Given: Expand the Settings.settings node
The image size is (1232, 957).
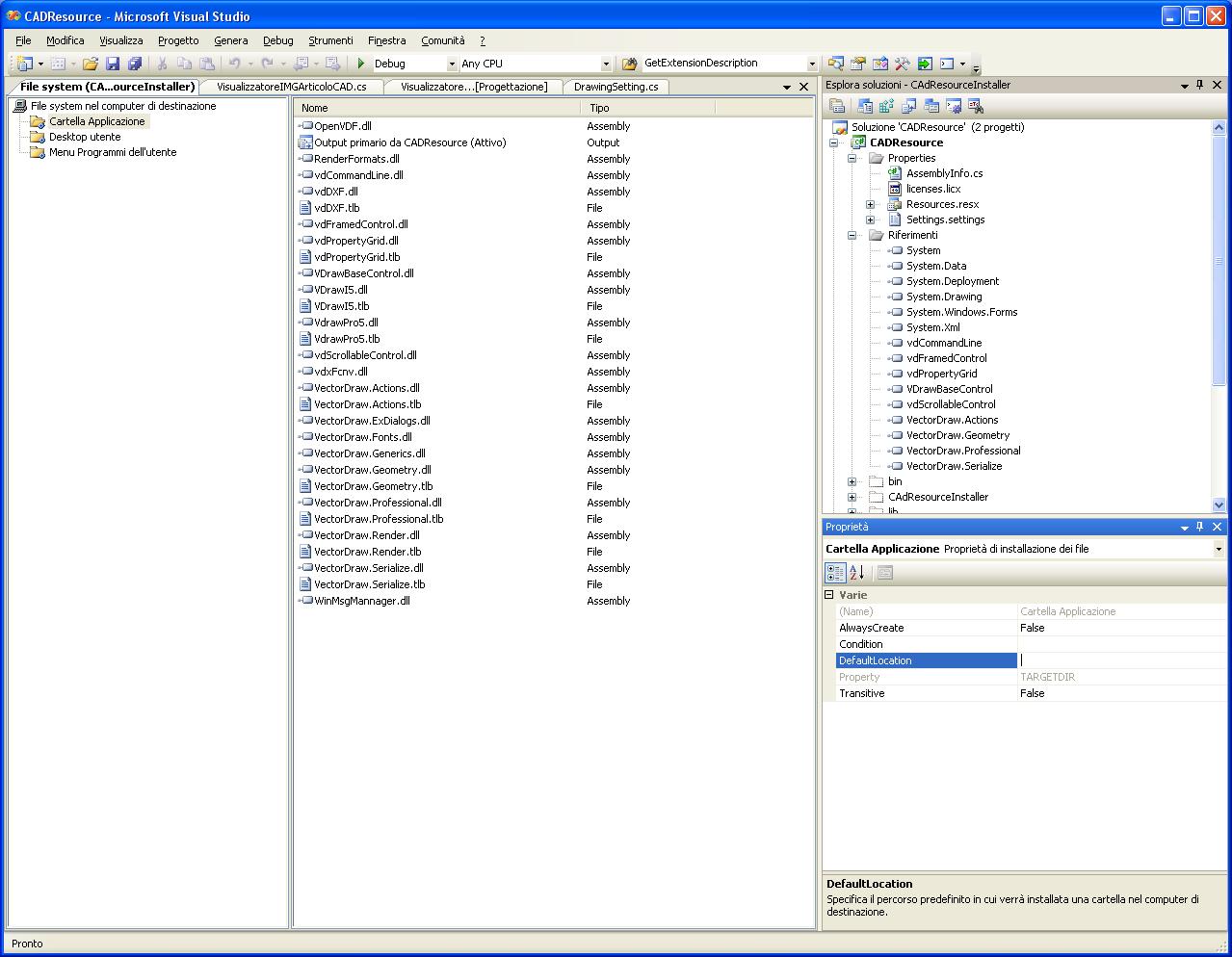Looking at the screenshot, I should tap(871, 220).
